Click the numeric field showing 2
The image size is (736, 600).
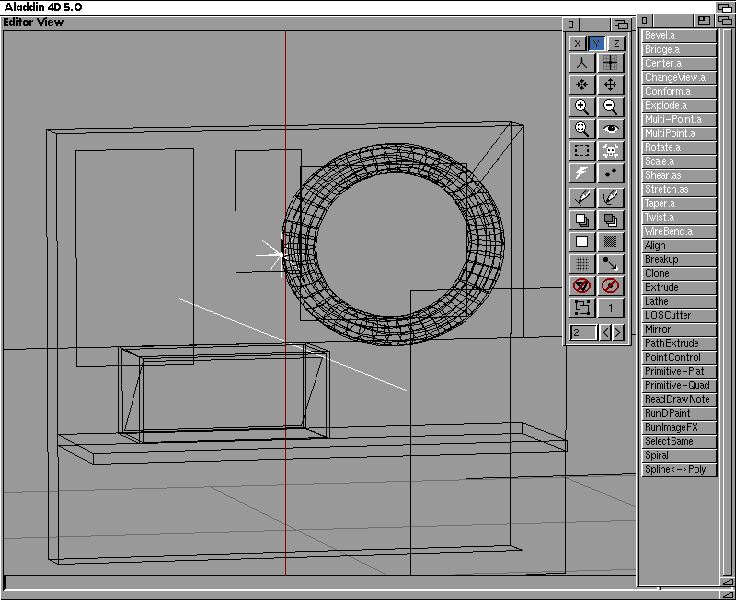(583, 332)
